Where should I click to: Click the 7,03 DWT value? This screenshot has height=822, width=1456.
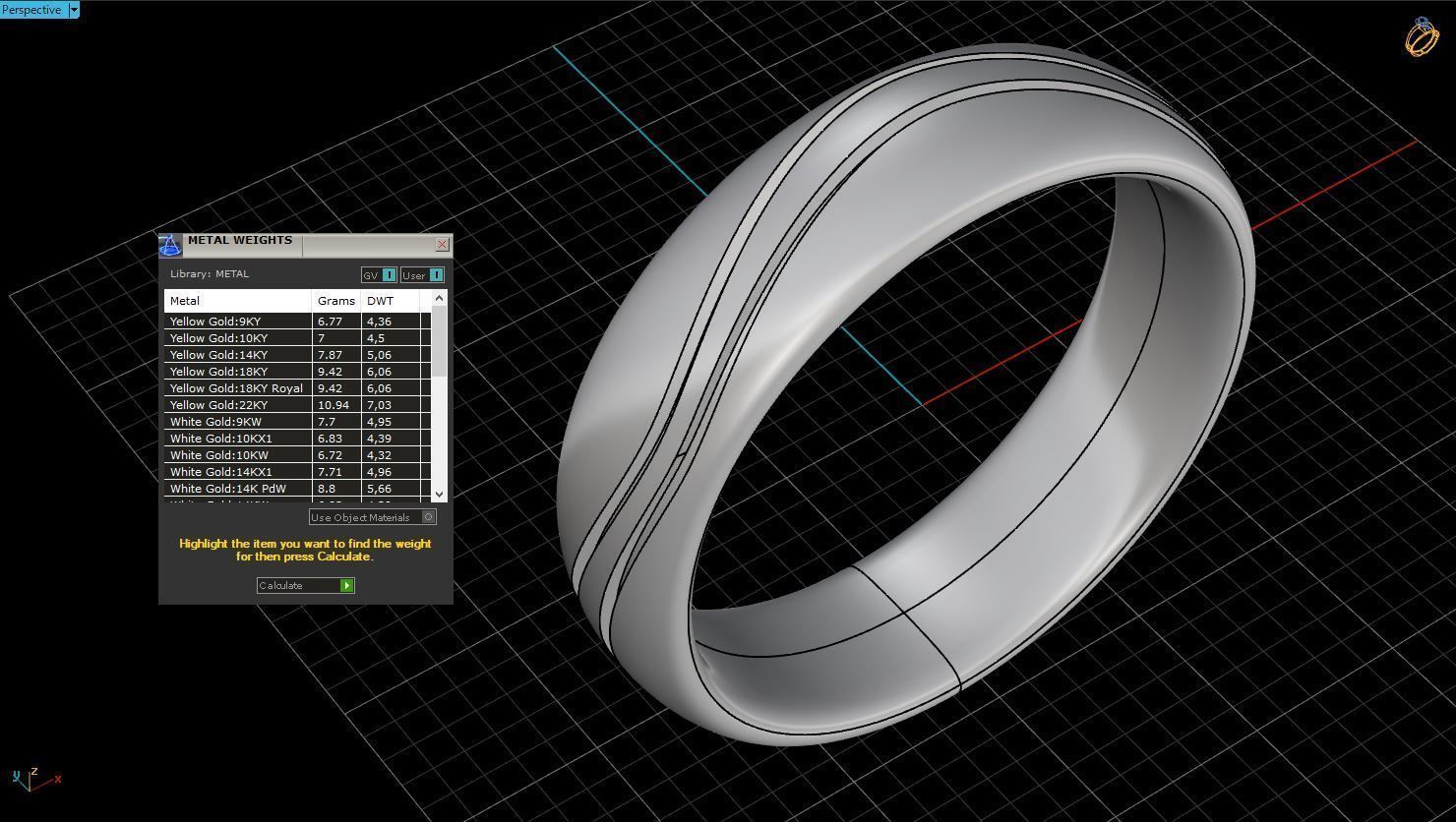pos(379,405)
